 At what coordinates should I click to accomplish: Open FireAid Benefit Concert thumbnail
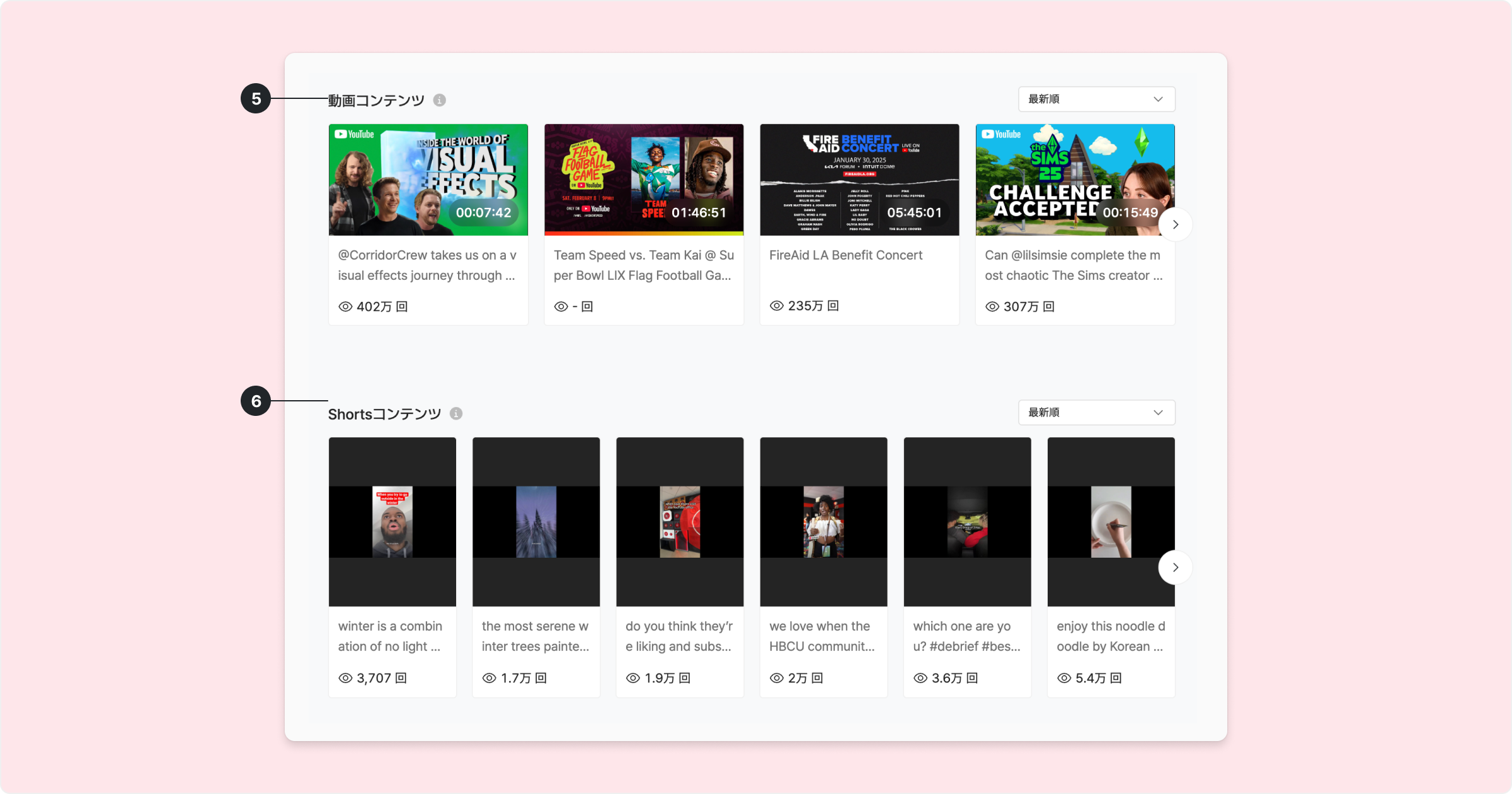859,180
